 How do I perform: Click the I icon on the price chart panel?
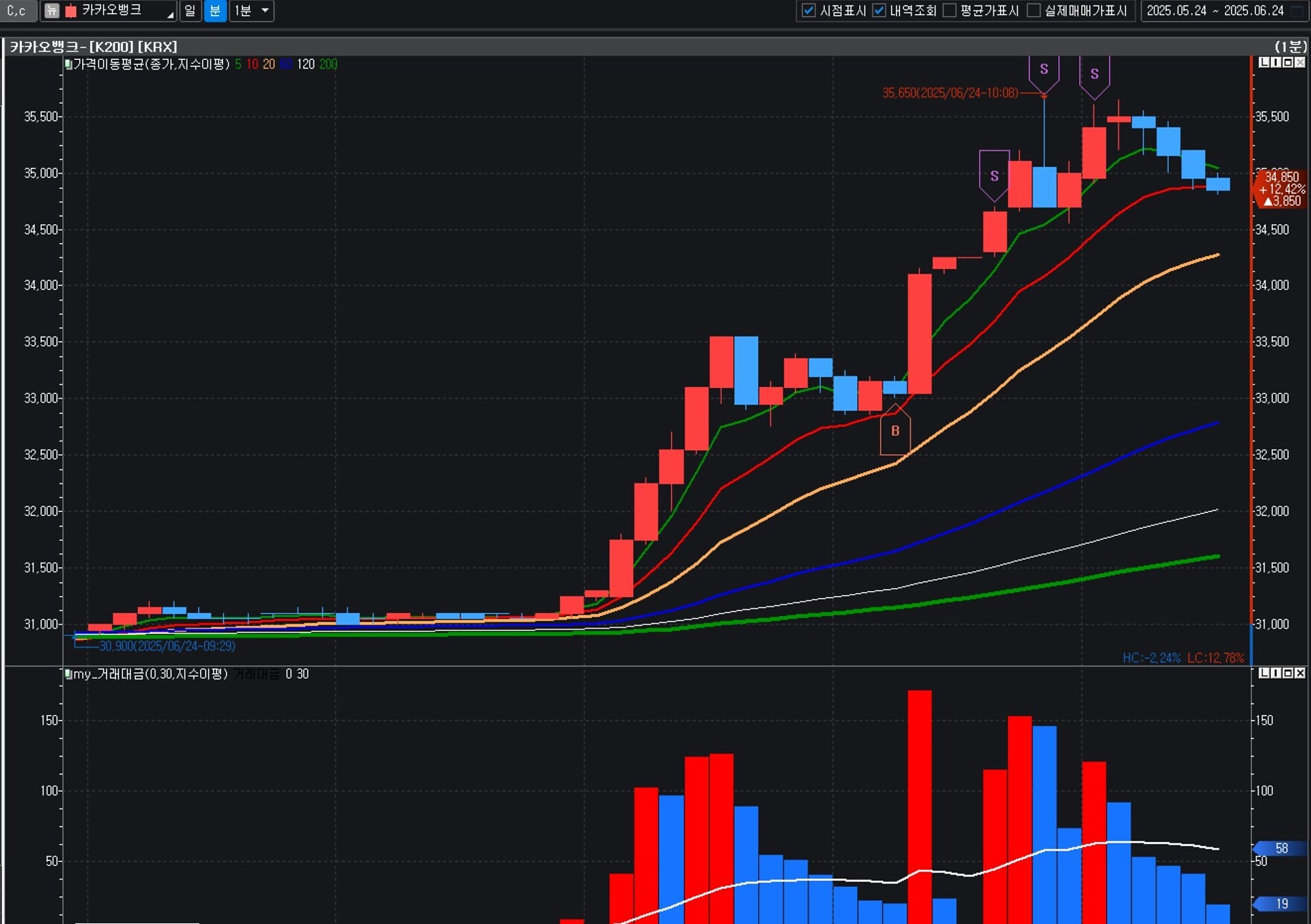point(1275,62)
